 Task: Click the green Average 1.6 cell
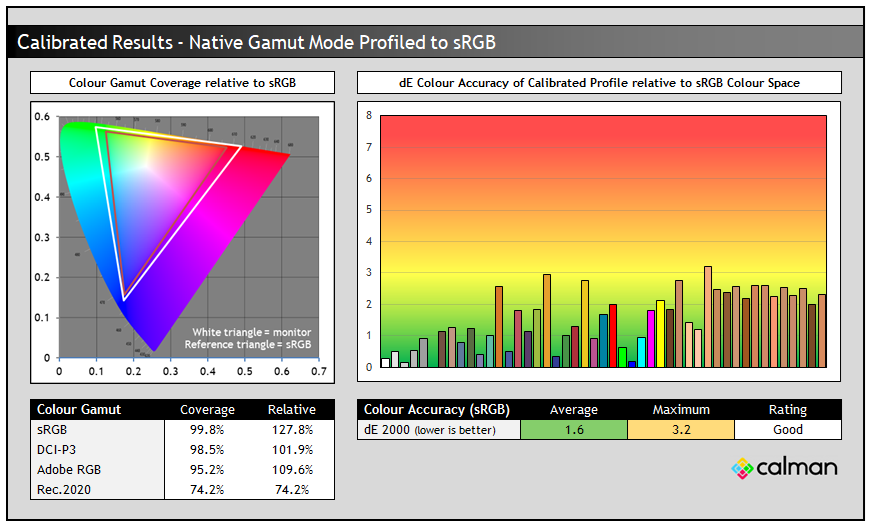[x=574, y=430]
